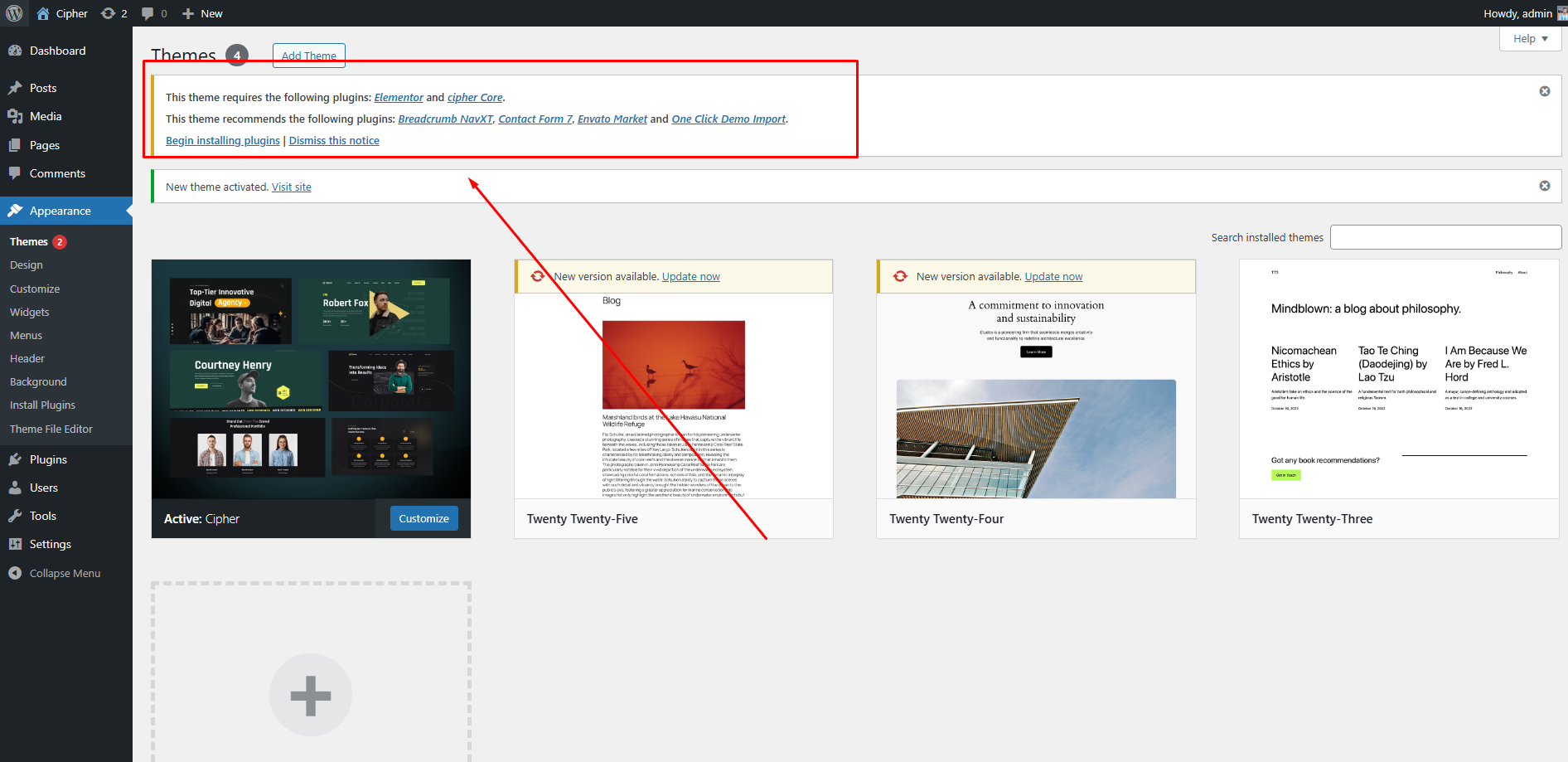1568x762 pixels.
Task: Click 'Update now' for Twenty Twenty-Five
Action: tap(690, 277)
